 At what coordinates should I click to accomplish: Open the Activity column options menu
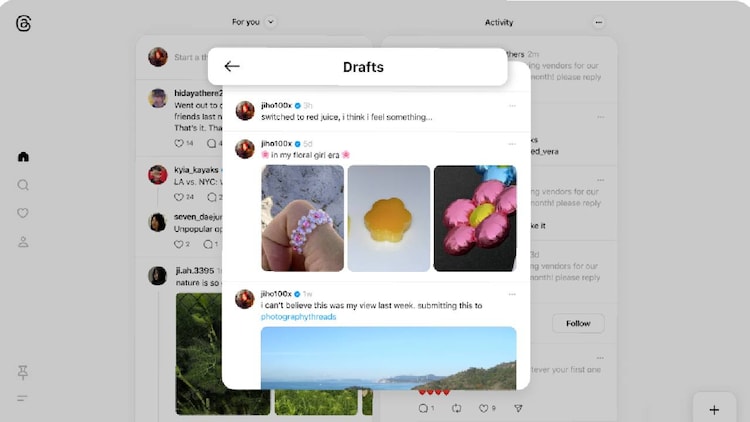pyautogui.click(x=598, y=22)
